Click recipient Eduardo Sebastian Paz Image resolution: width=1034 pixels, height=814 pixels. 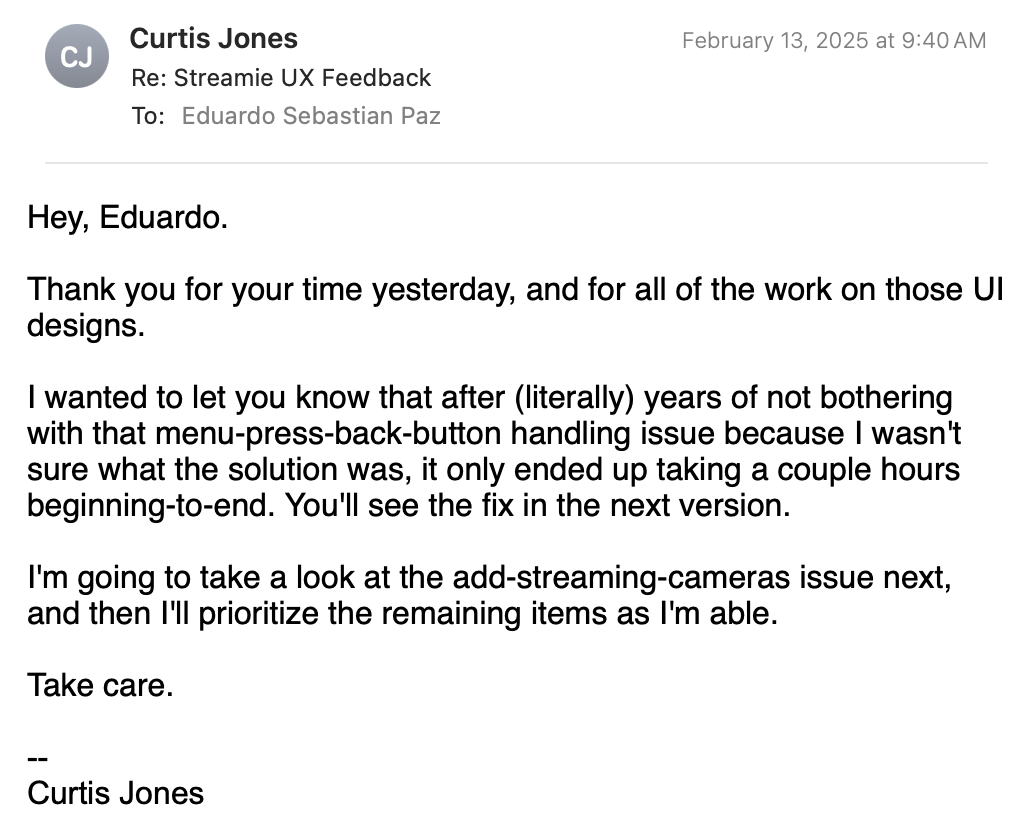coord(311,115)
